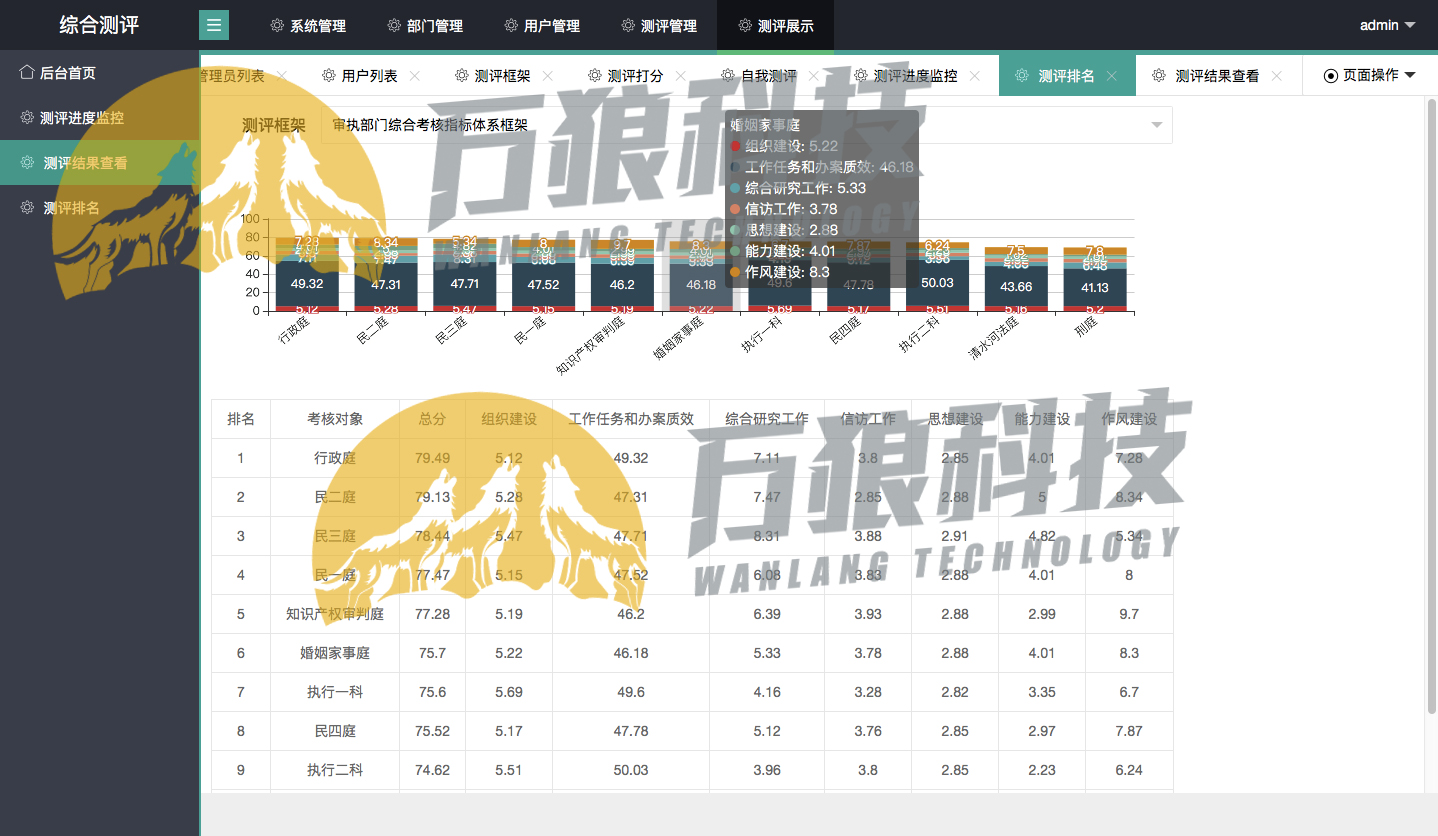Click the 行政庭 bar showing 49.32

click(307, 283)
